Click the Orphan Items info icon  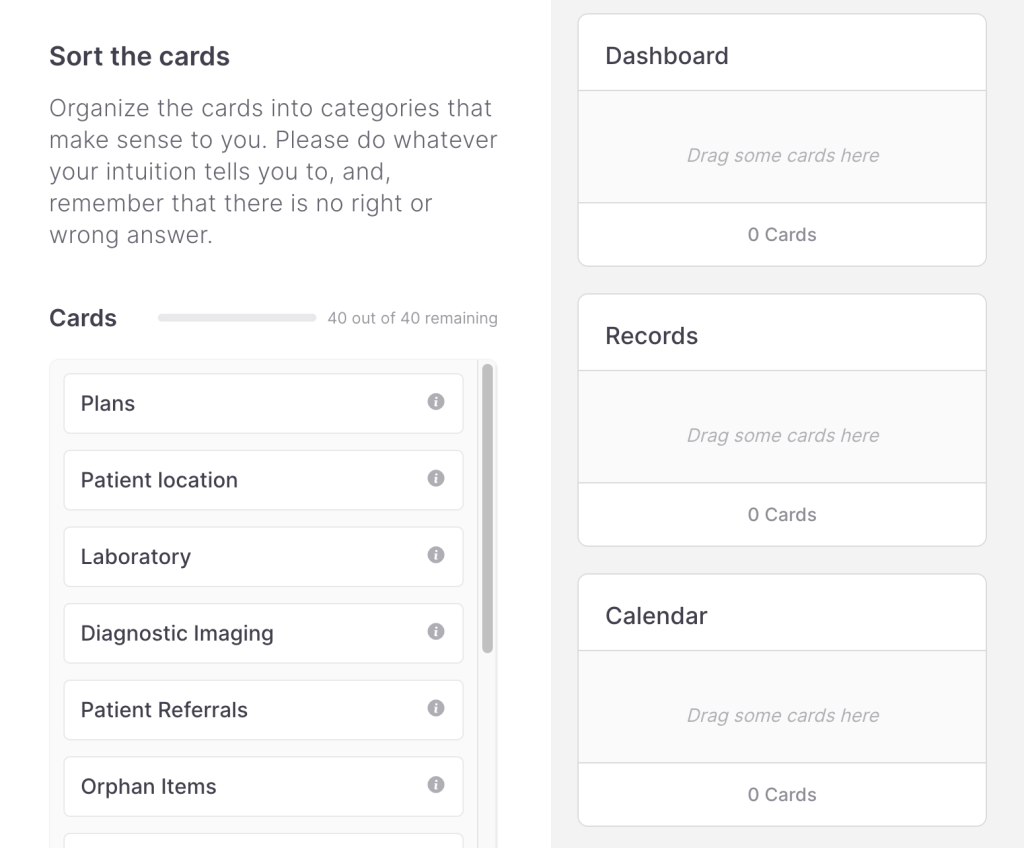(436, 785)
